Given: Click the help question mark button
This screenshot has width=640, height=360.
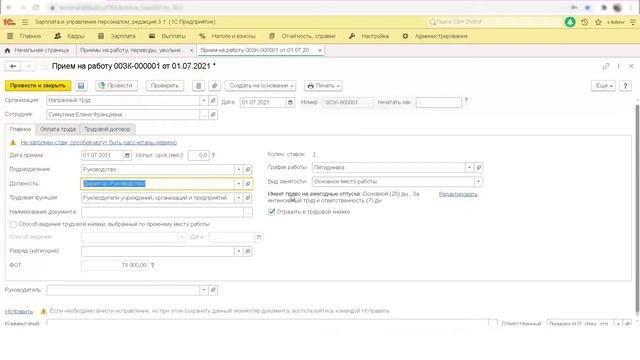Looking at the screenshot, I should [625, 86].
